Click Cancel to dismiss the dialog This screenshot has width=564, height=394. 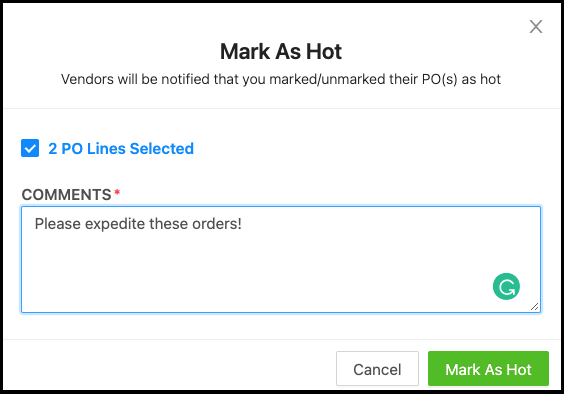(x=377, y=369)
